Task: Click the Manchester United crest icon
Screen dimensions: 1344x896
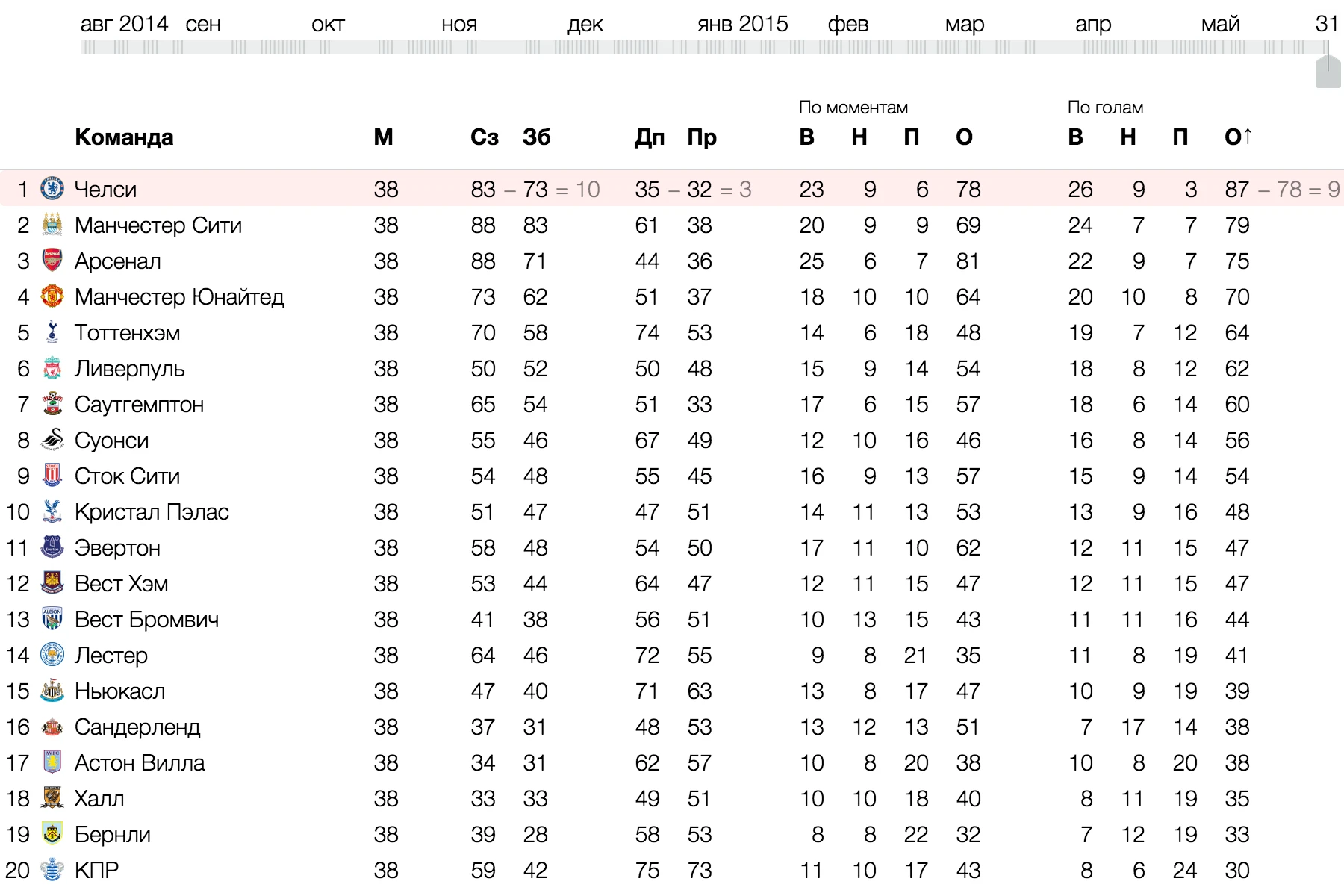Action: click(52, 296)
